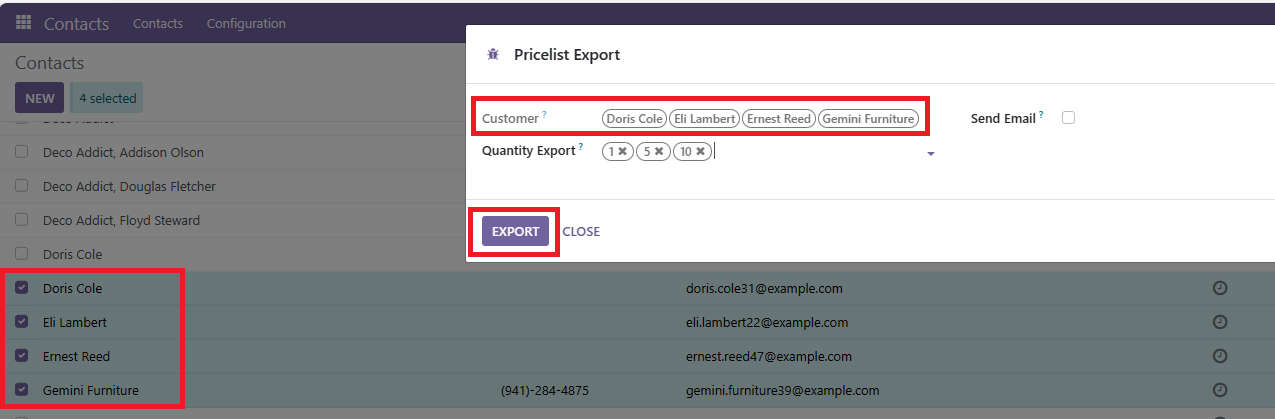The image size is (1275, 419).
Task: Open activity clock for Doris Cole
Action: coord(1219,288)
